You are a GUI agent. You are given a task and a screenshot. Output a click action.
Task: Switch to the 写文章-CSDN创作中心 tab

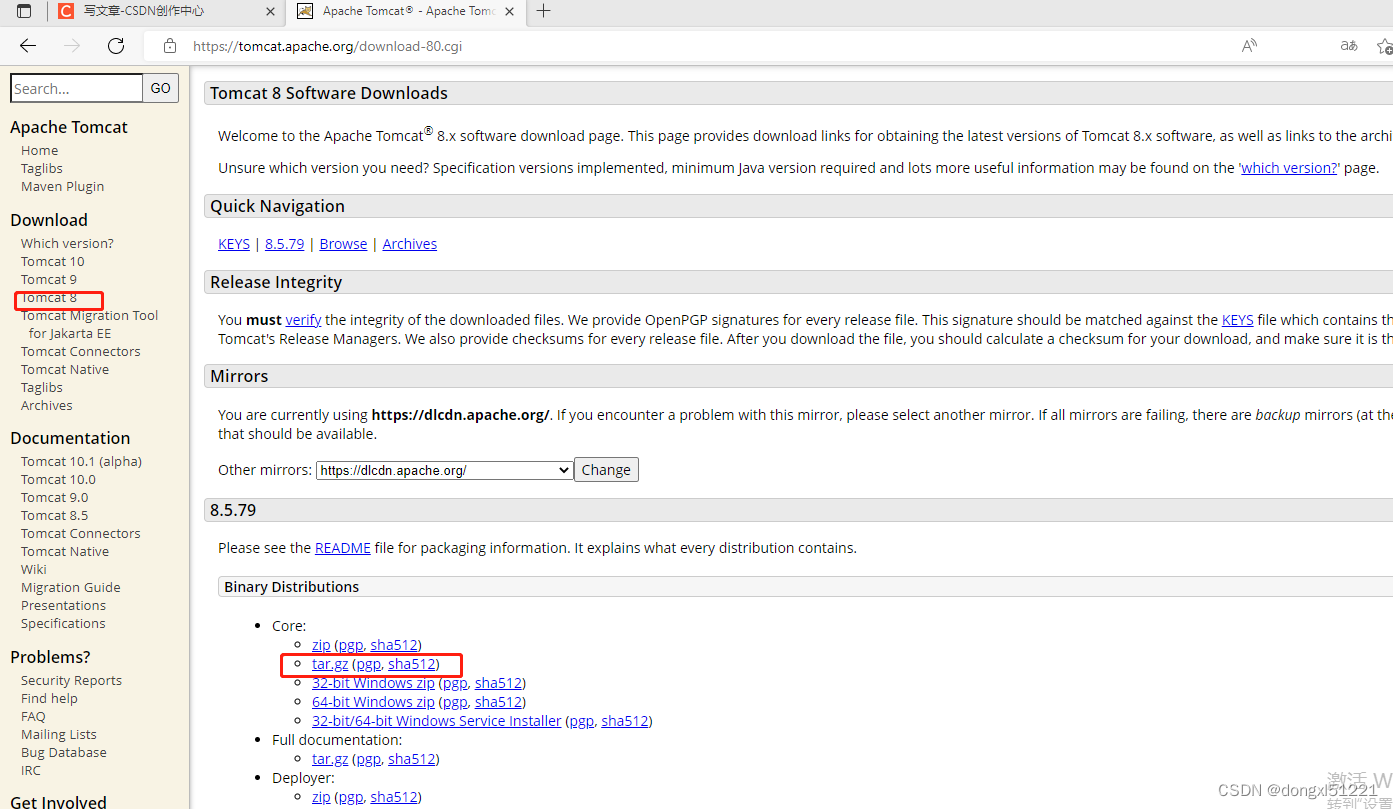[144, 11]
